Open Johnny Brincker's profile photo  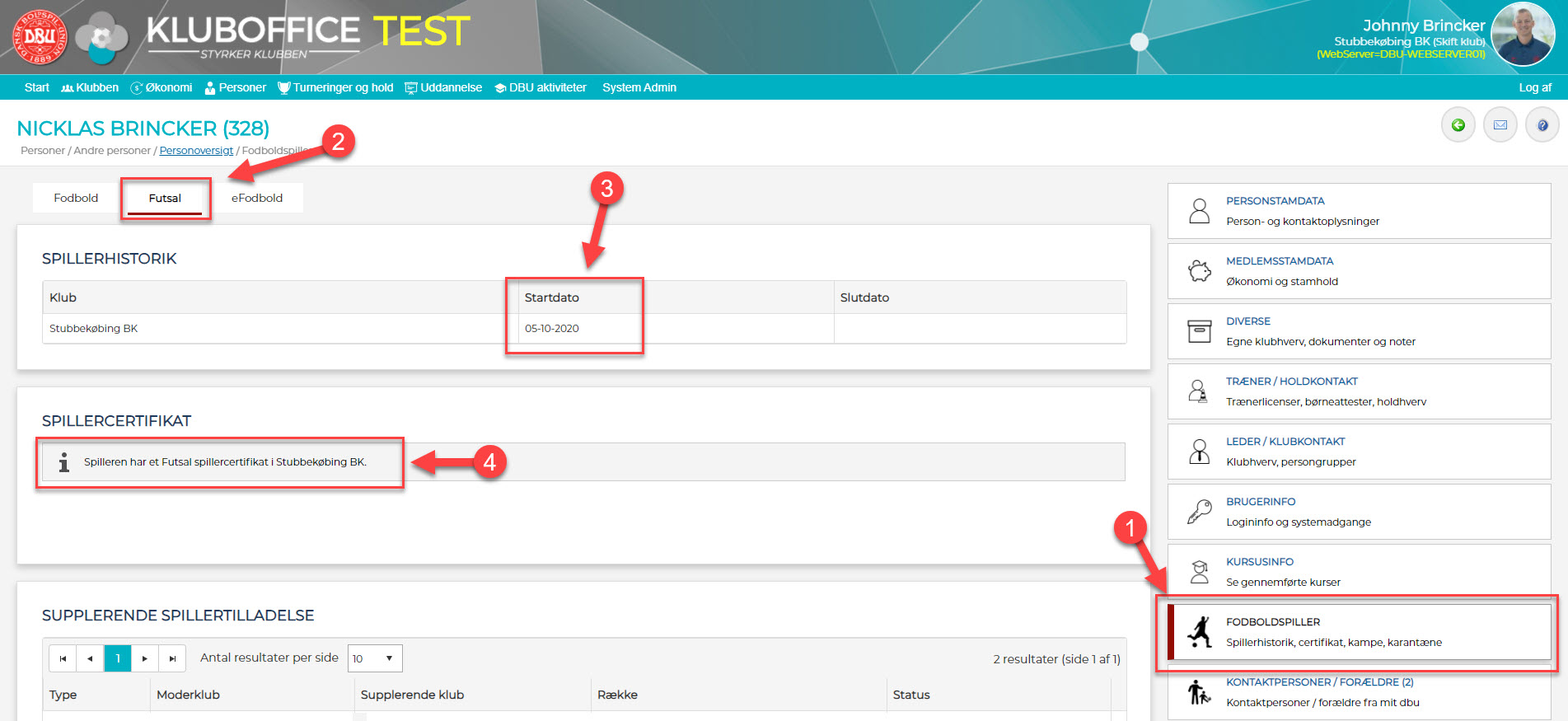(1523, 34)
